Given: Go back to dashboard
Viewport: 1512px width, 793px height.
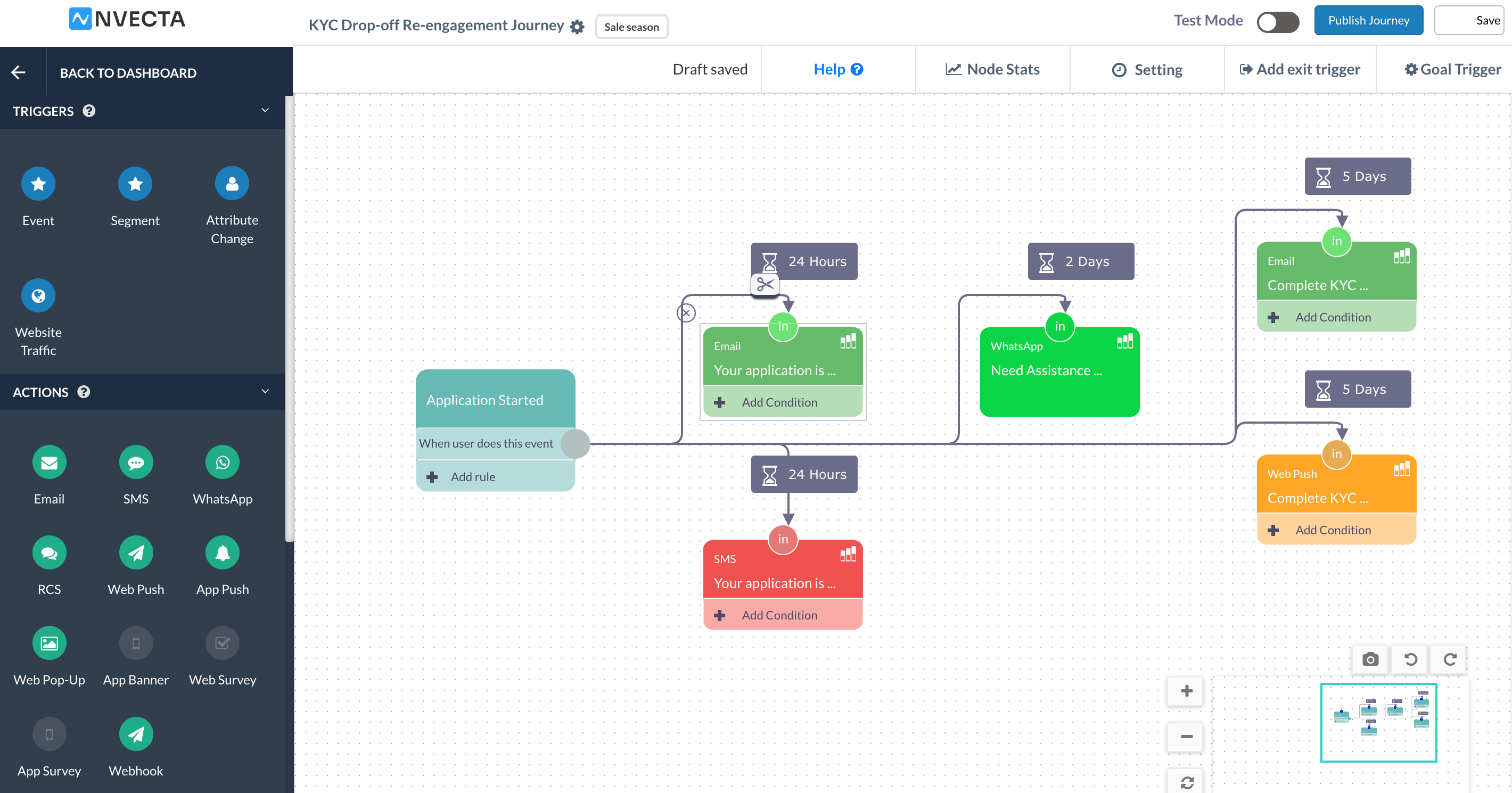Looking at the screenshot, I should pos(127,73).
